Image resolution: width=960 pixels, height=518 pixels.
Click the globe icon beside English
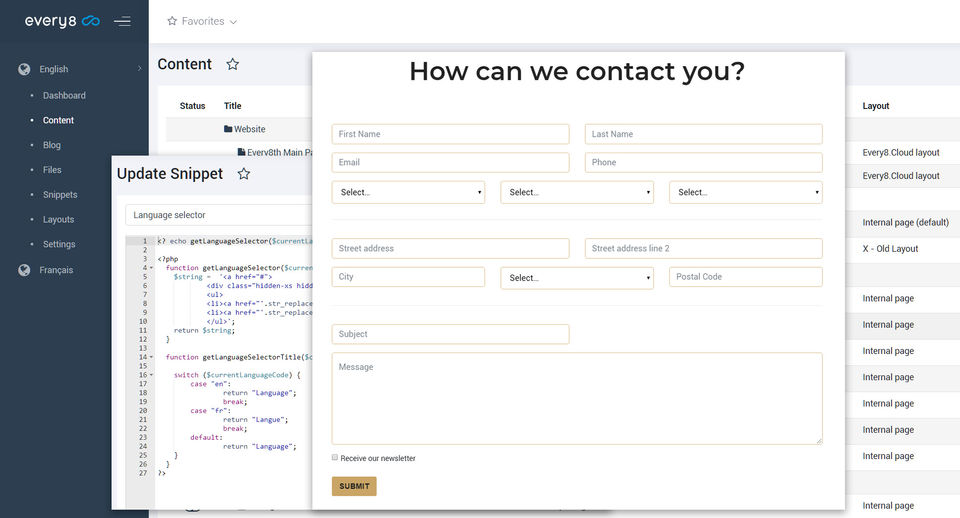click(x=24, y=69)
